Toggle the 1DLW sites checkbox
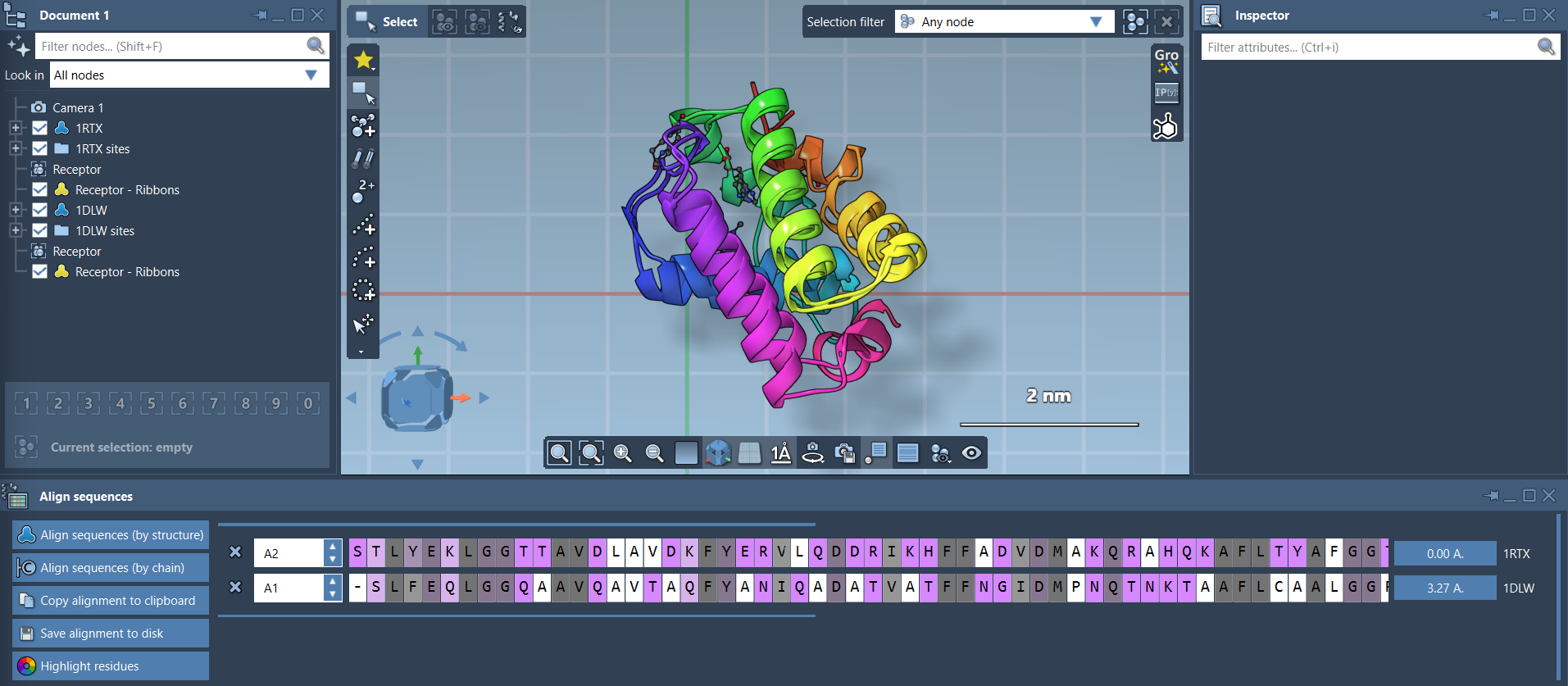Image resolution: width=1568 pixels, height=686 pixels. [x=39, y=230]
